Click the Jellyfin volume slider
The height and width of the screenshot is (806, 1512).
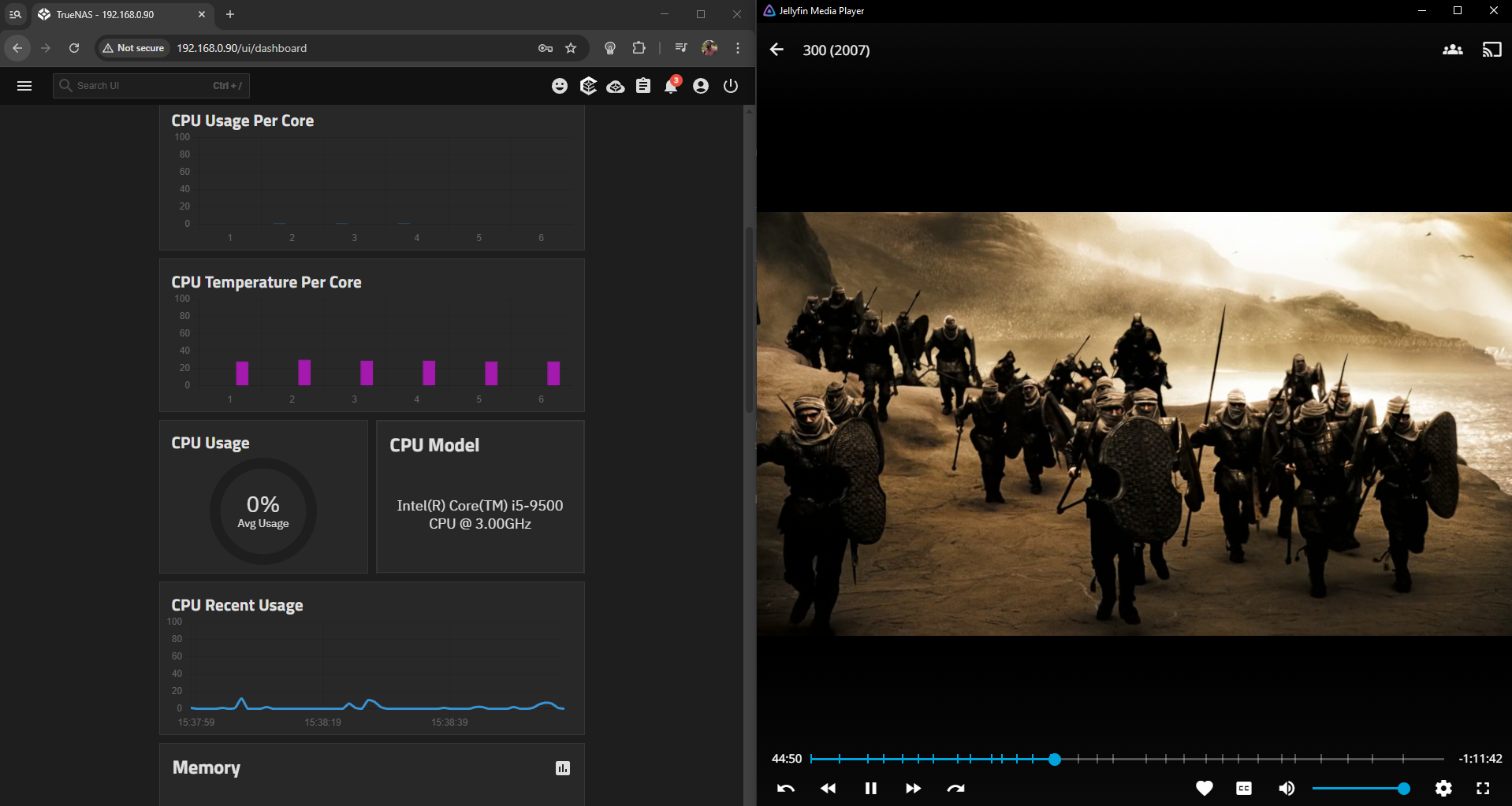1361,789
